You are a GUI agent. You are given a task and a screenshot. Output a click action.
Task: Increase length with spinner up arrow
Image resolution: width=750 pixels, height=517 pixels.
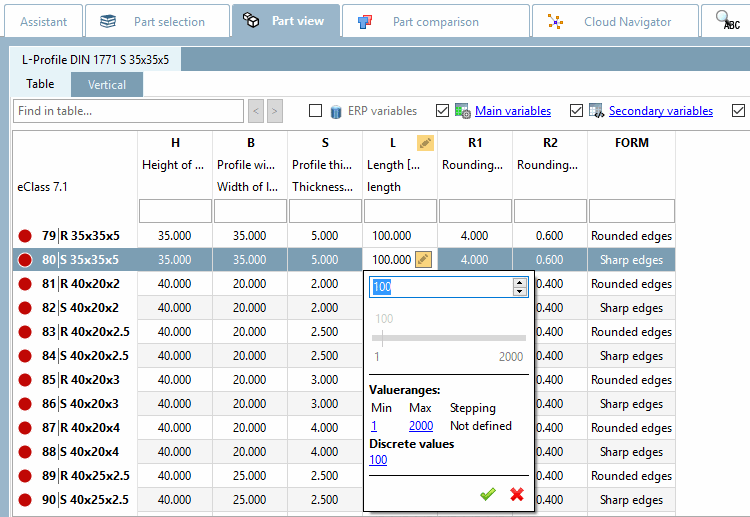(518, 283)
